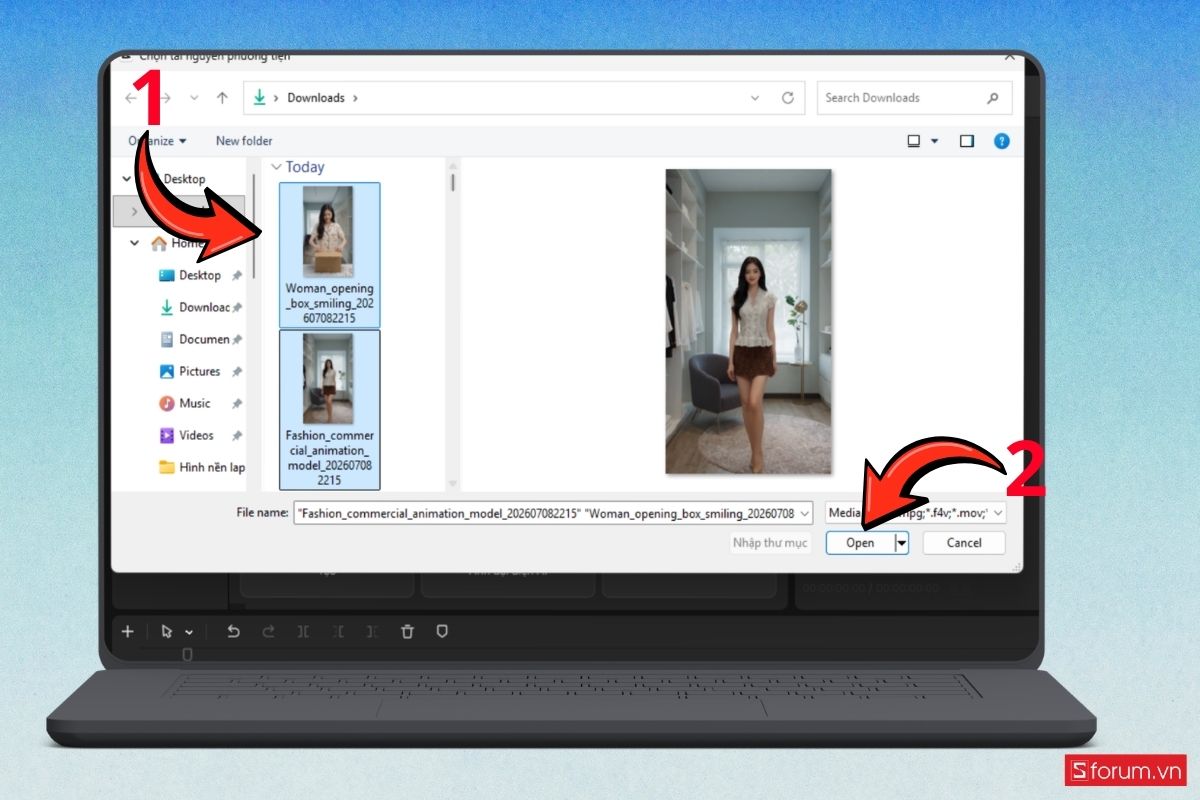Image resolution: width=1200 pixels, height=800 pixels.
Task: Click the Documents sidebar icon
Action: coord(167,339)
